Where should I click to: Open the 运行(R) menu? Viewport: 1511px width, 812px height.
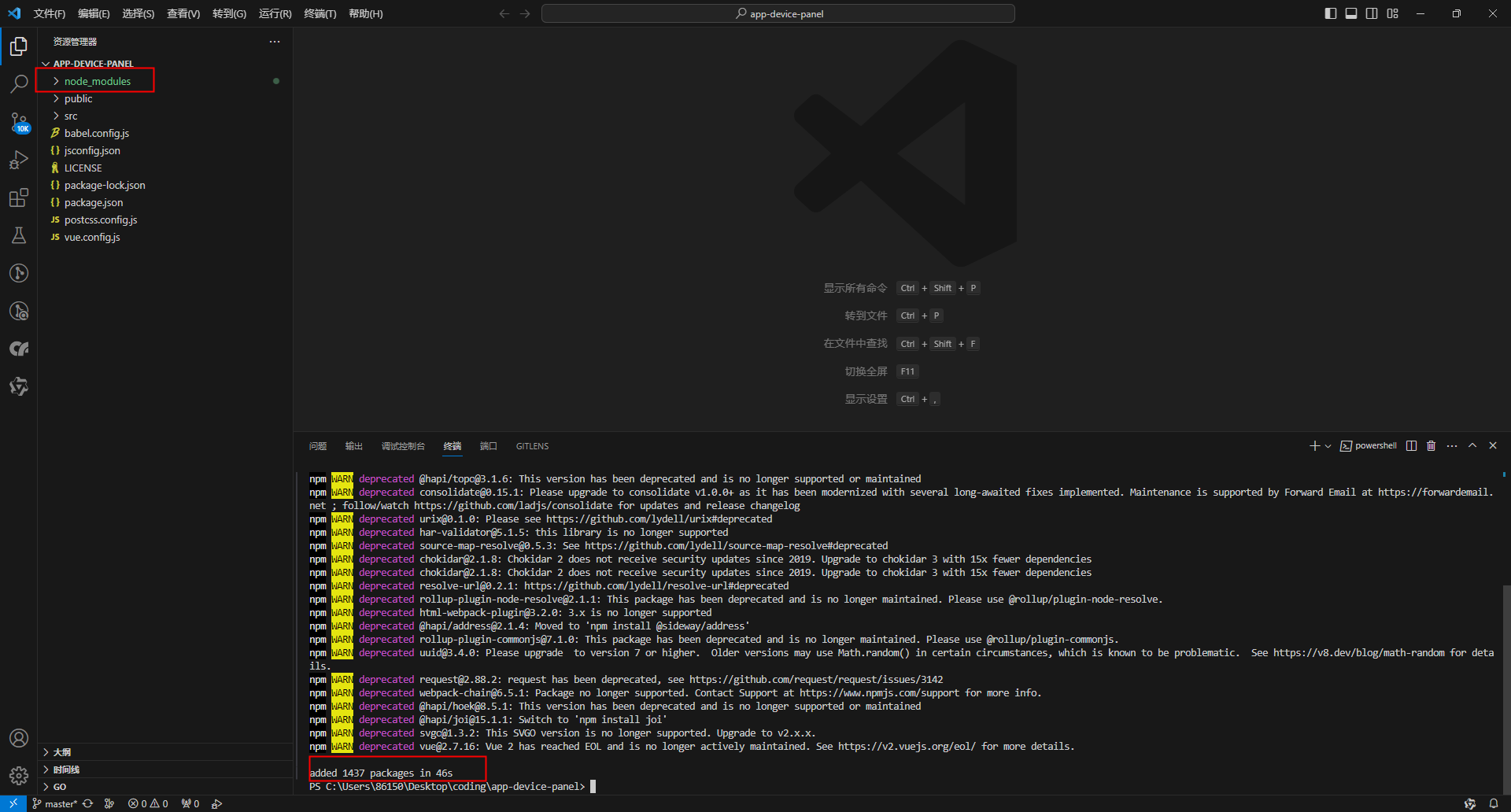275,13
